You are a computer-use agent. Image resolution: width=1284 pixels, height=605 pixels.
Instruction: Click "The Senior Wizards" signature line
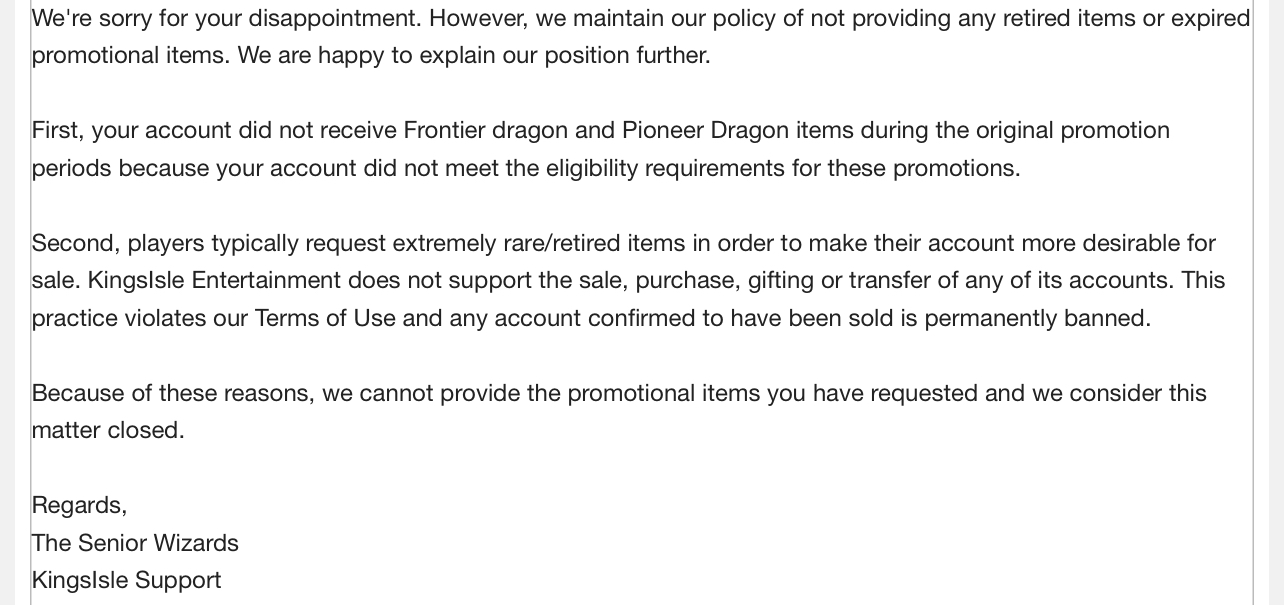click(135, 543)
